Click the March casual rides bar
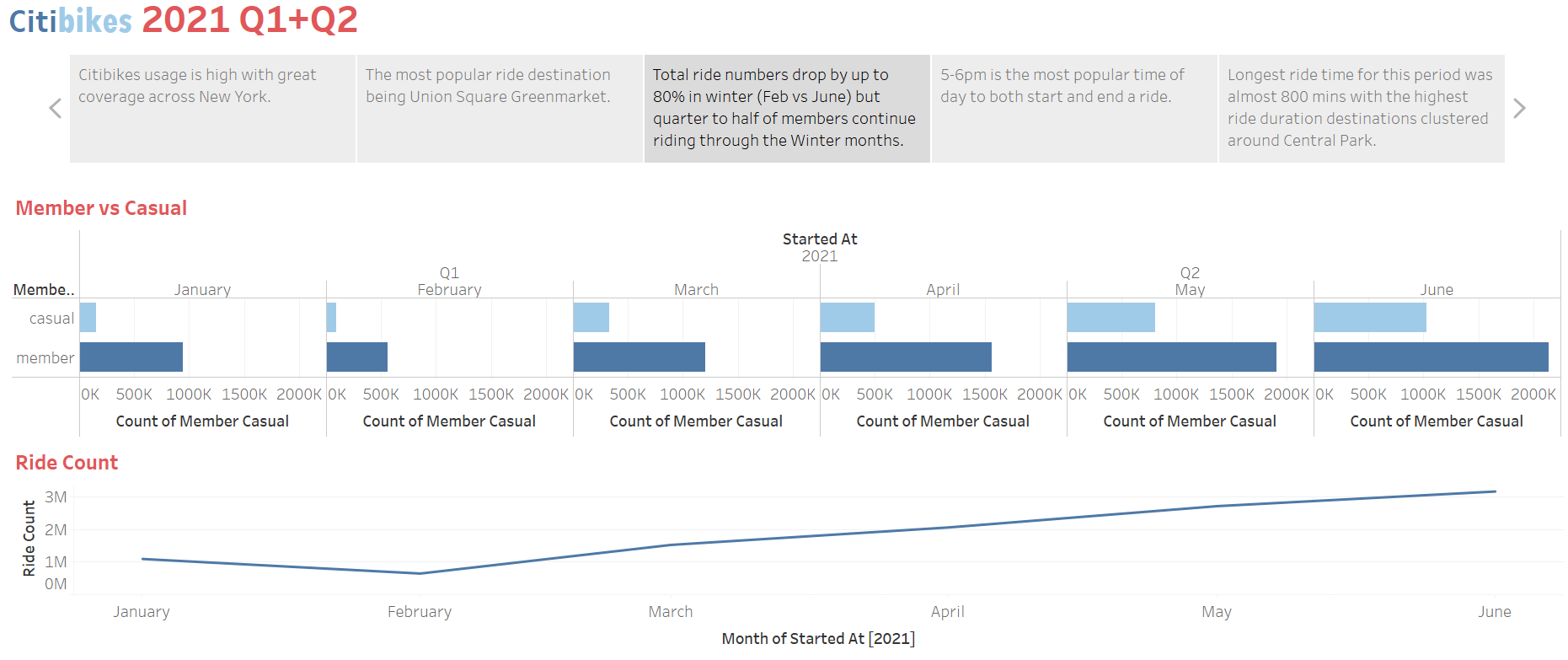 [590, 317]
